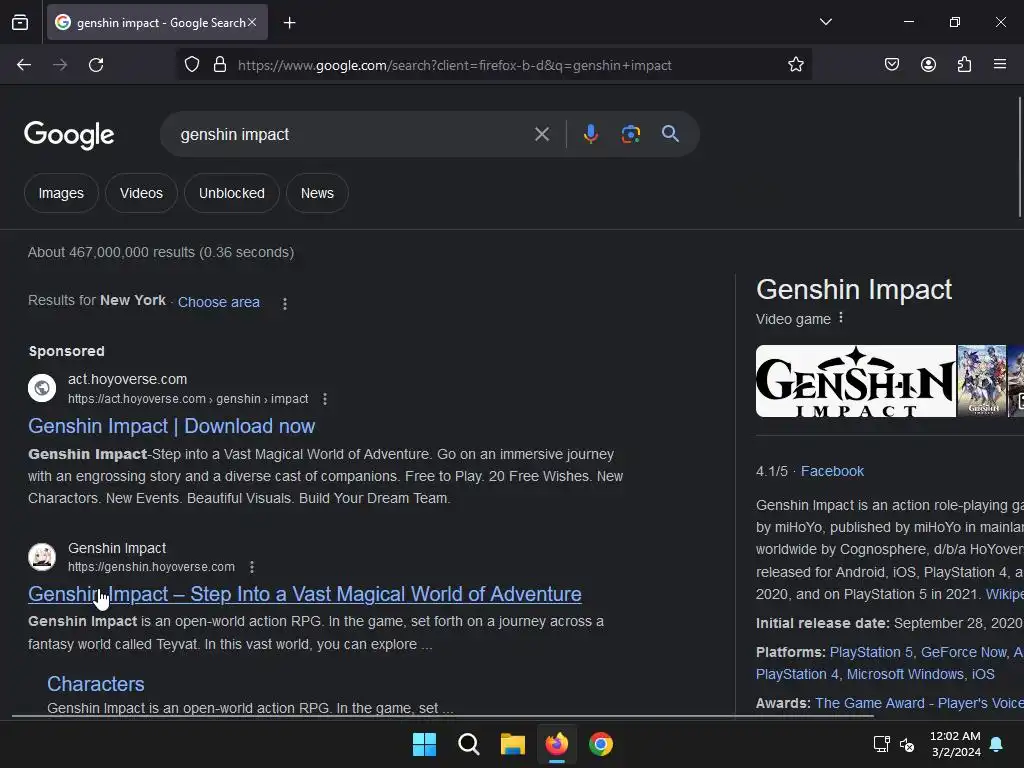The image size is (1024, 768).
Task: Open the taskbar clock and date
Action: click(955, 744)
